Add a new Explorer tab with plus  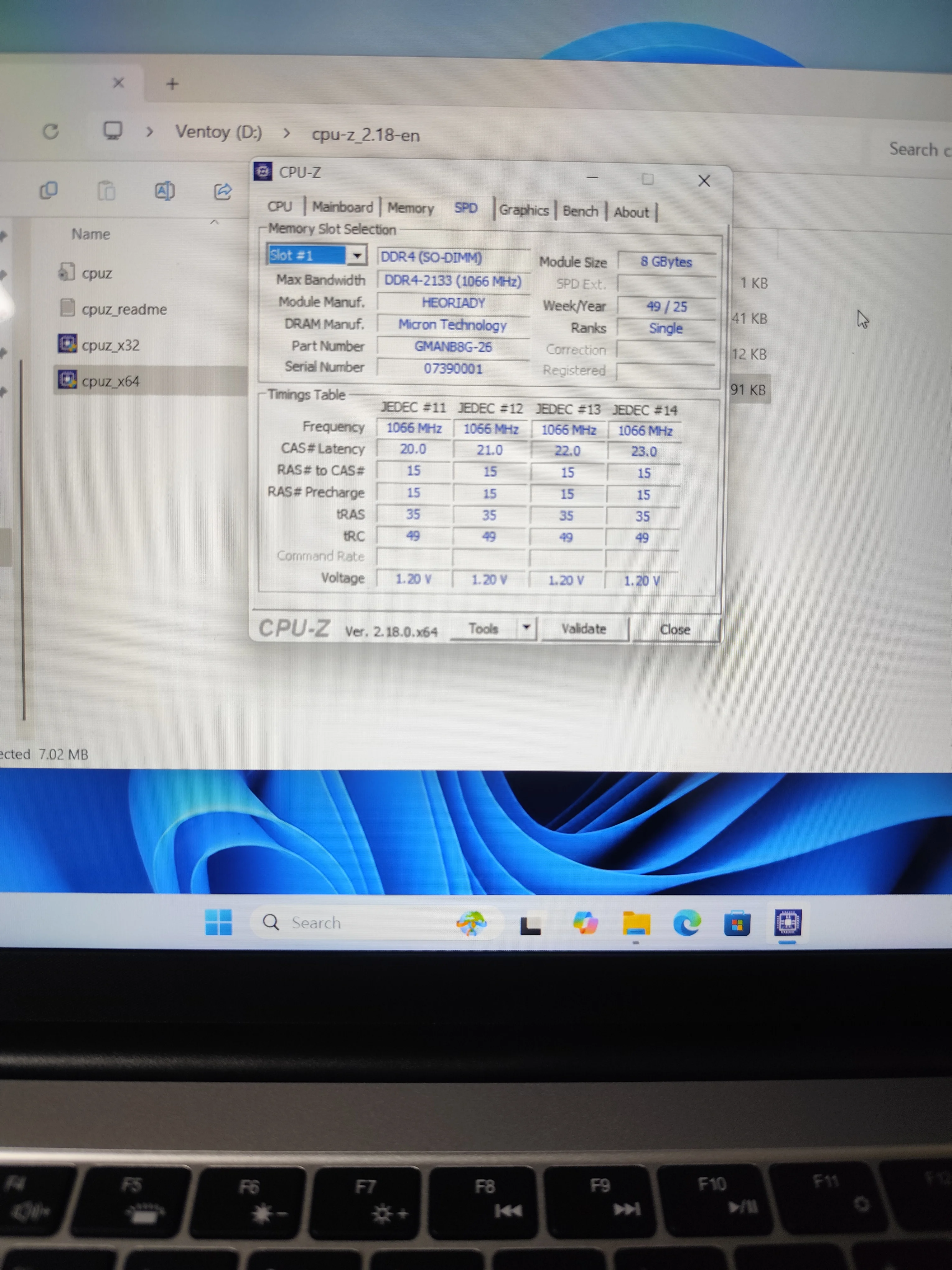click(x=172, y=84)
